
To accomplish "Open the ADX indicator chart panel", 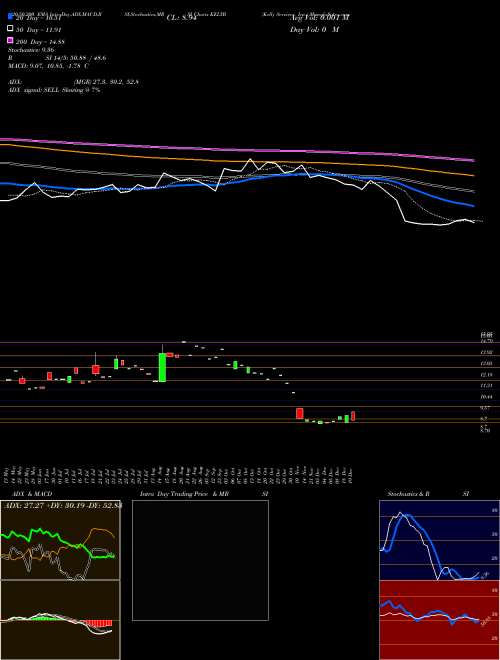I will [x=60, y=540].
